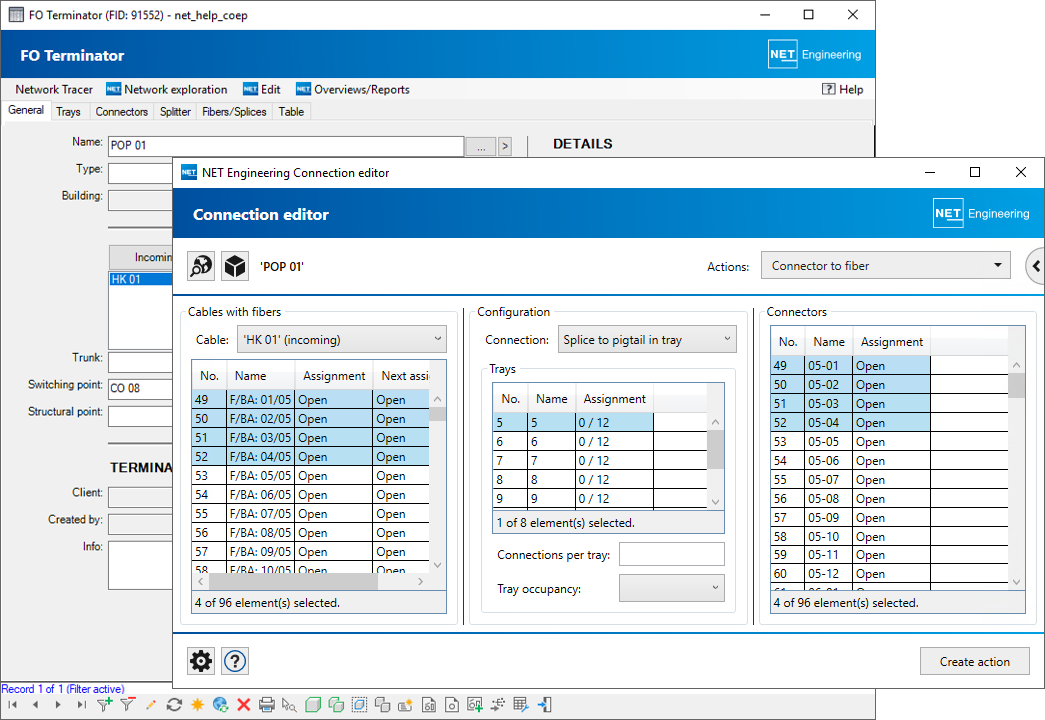Open Connection editor settings gear

pyautogui.click(x=201, y=661)
